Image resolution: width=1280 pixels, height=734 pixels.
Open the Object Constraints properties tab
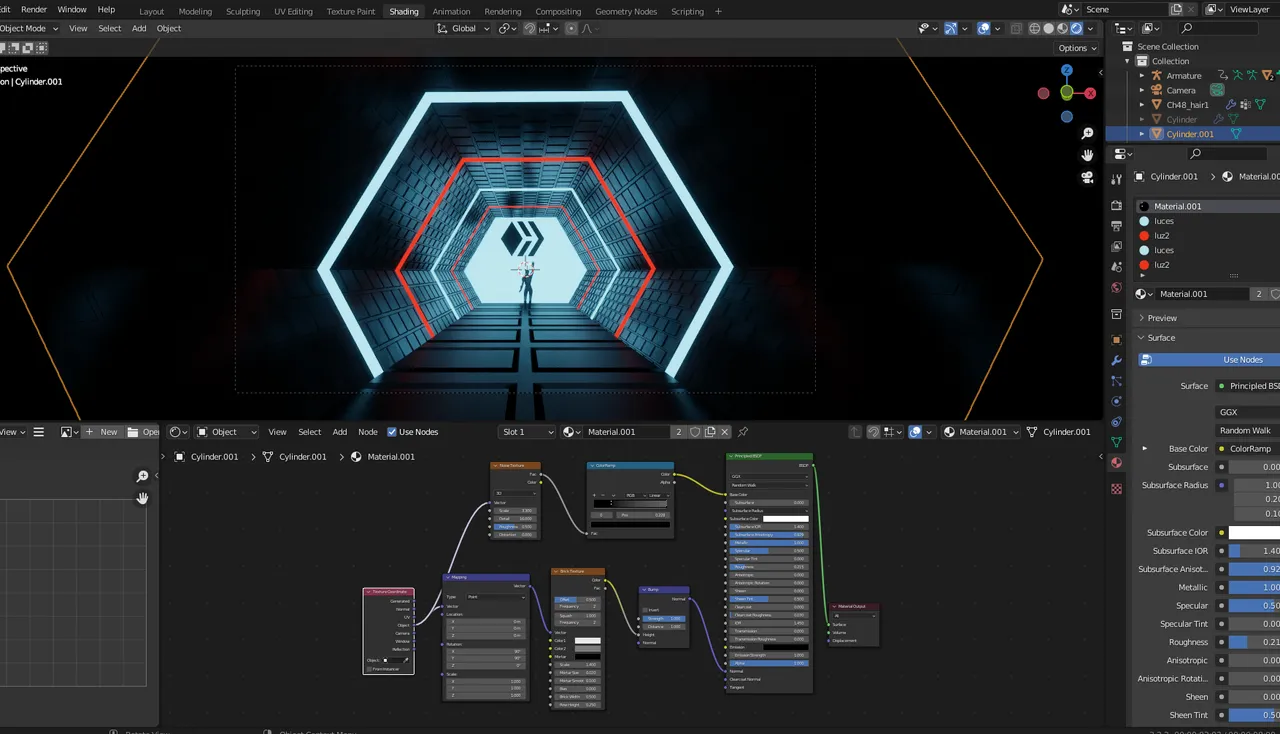coord(1117,422)
